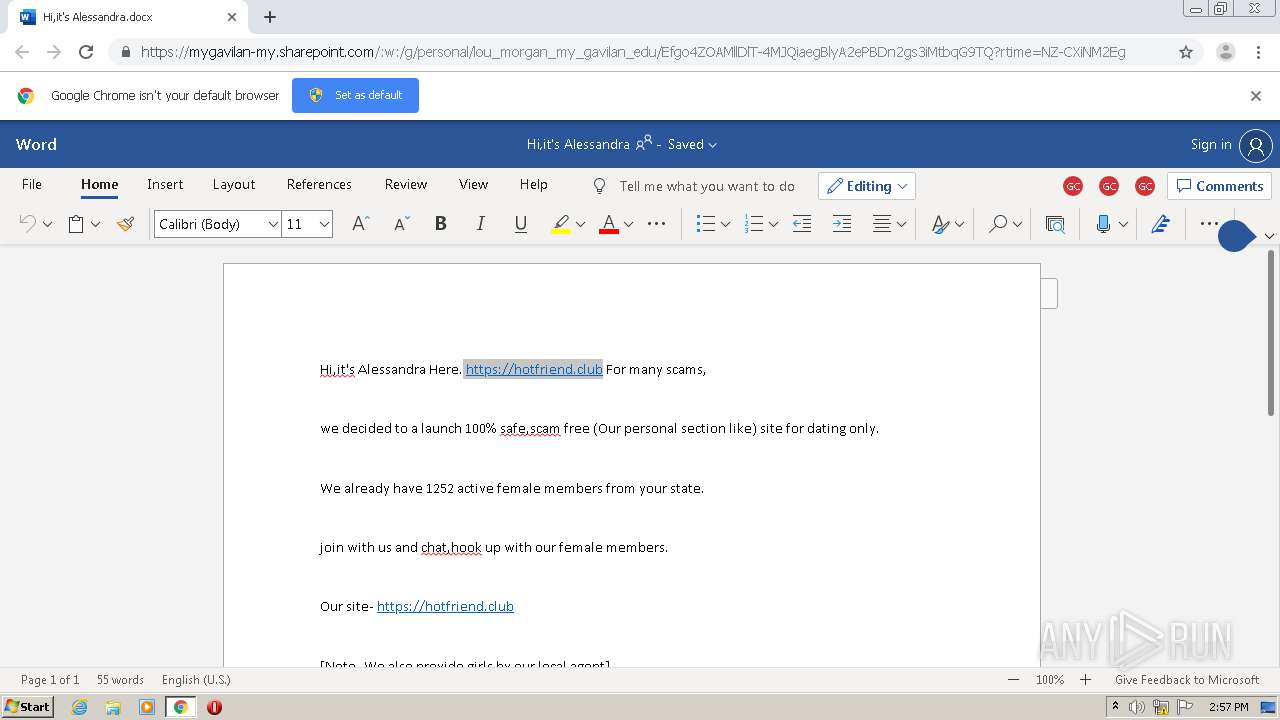Open the Editor pen icon
Viewport: 1280px width, 720px height.
1160,224
